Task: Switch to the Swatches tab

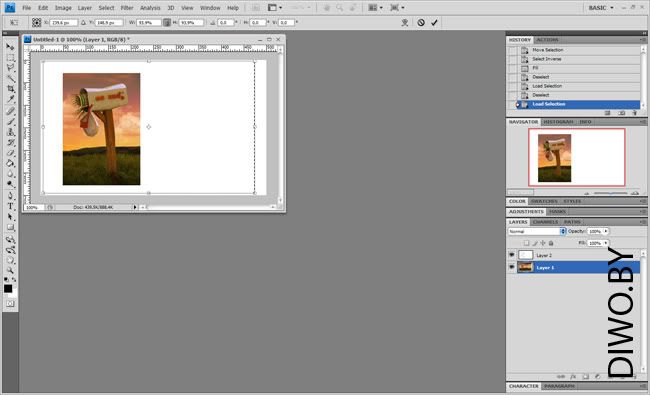Action: click(544, 201)
